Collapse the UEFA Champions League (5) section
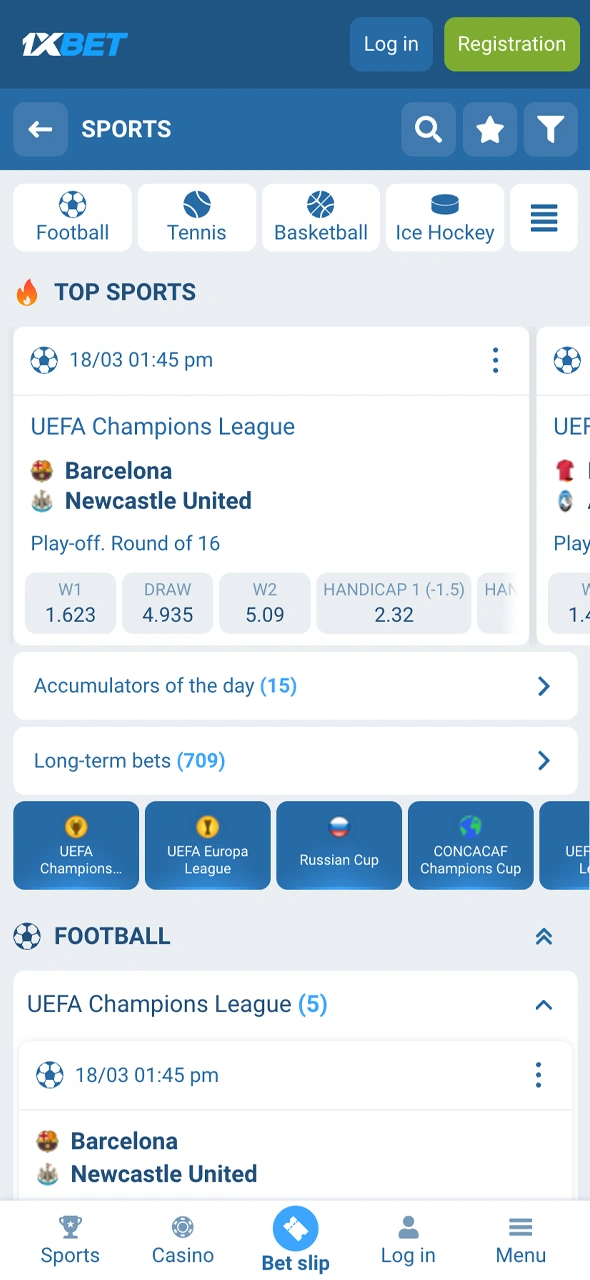590x1280 pixels. (543, 1005)
